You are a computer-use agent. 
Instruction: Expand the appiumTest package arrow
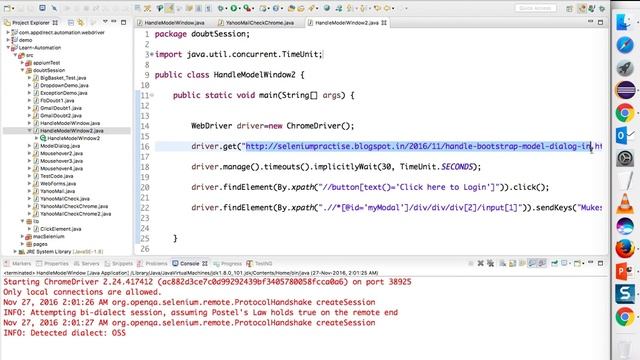(x=22, y=63)
